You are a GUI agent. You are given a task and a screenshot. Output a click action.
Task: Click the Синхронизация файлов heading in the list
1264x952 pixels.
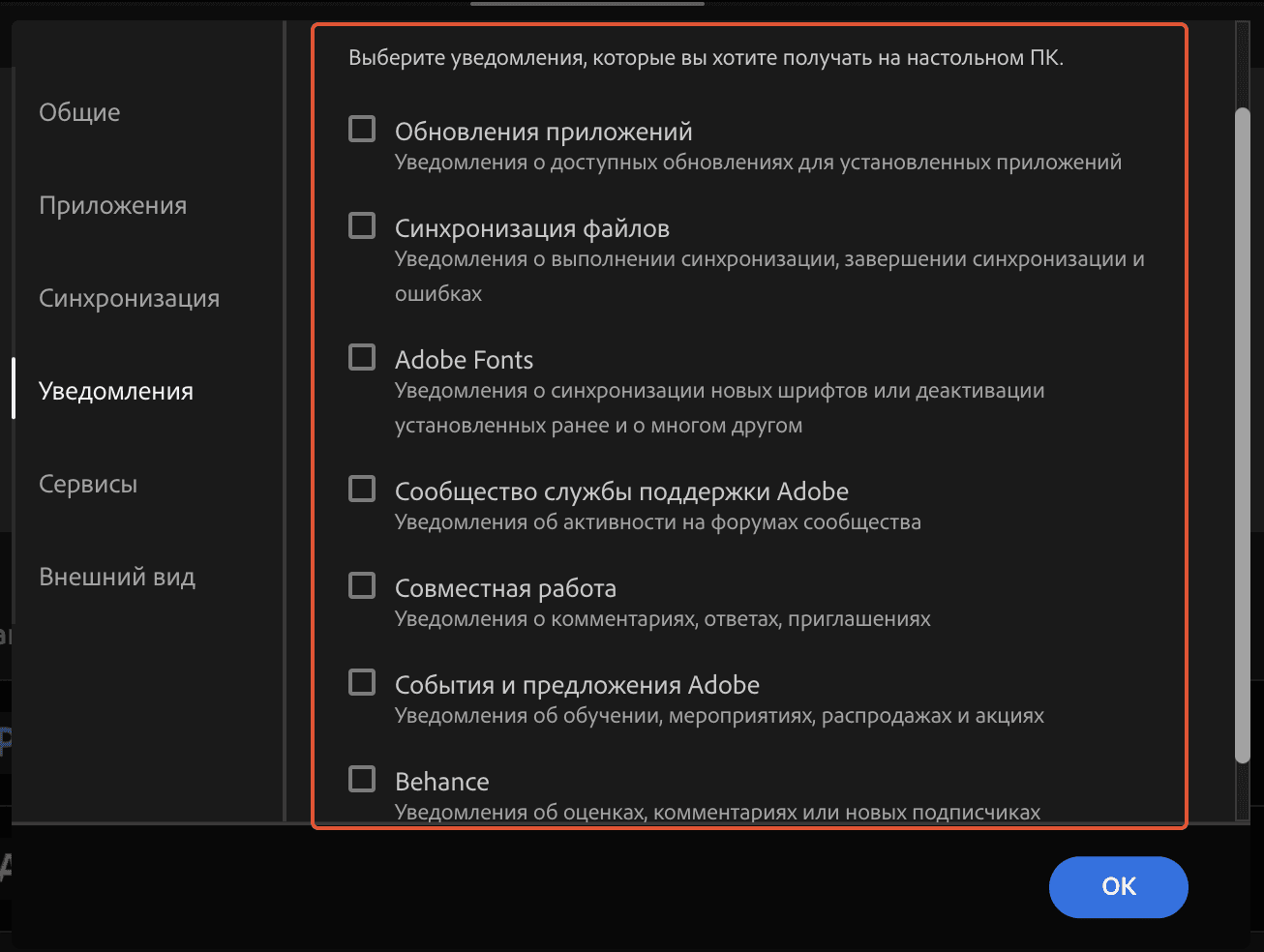531,228
